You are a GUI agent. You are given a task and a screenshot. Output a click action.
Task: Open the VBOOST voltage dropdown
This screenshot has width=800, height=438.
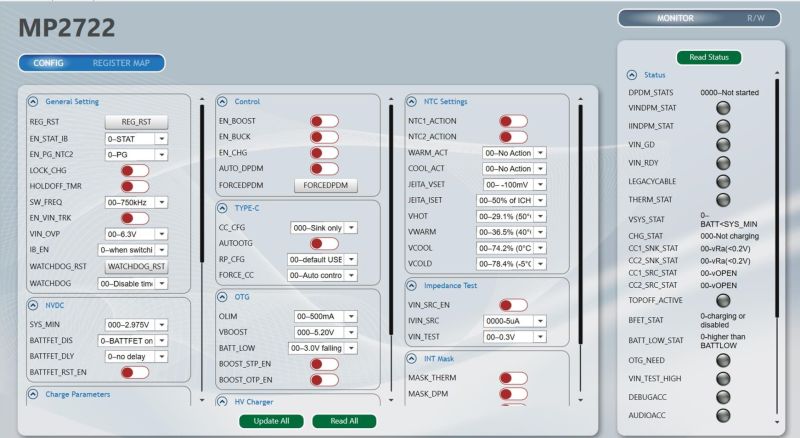[326, 332]
